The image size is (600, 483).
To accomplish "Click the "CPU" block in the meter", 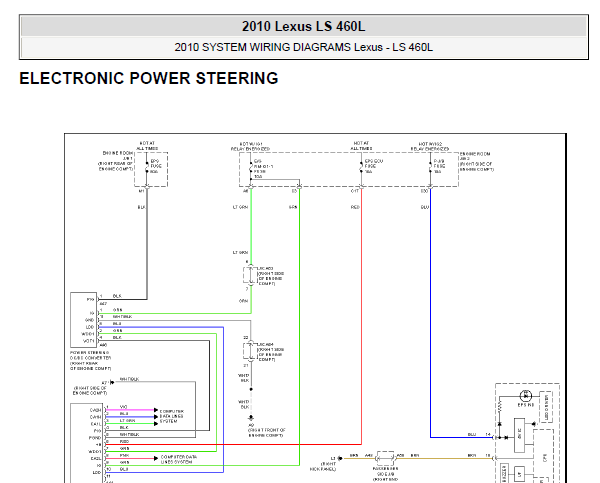I will [545, 457].
